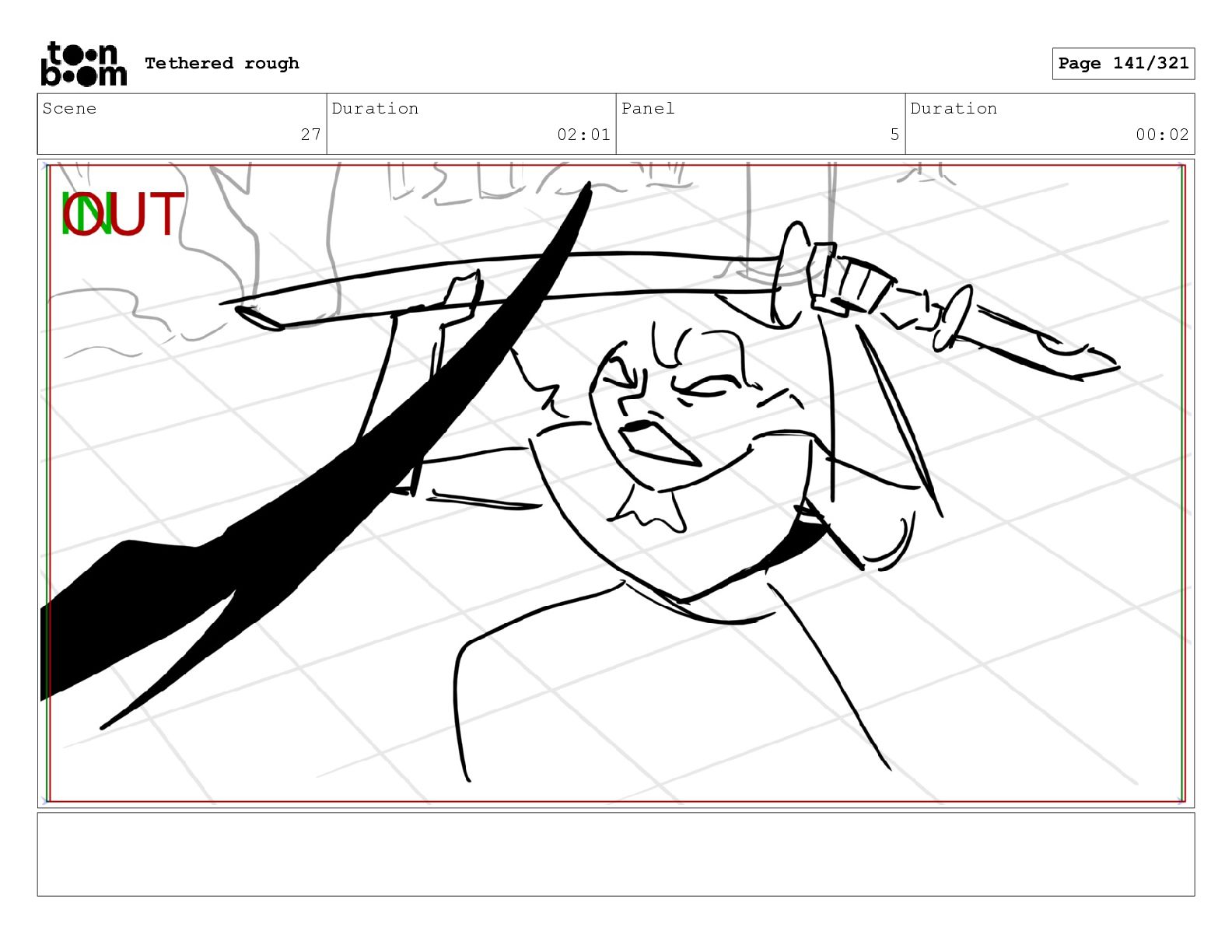Click the 'Duration' label beside Scene
1232x952 pixels.
coord(375,108)
